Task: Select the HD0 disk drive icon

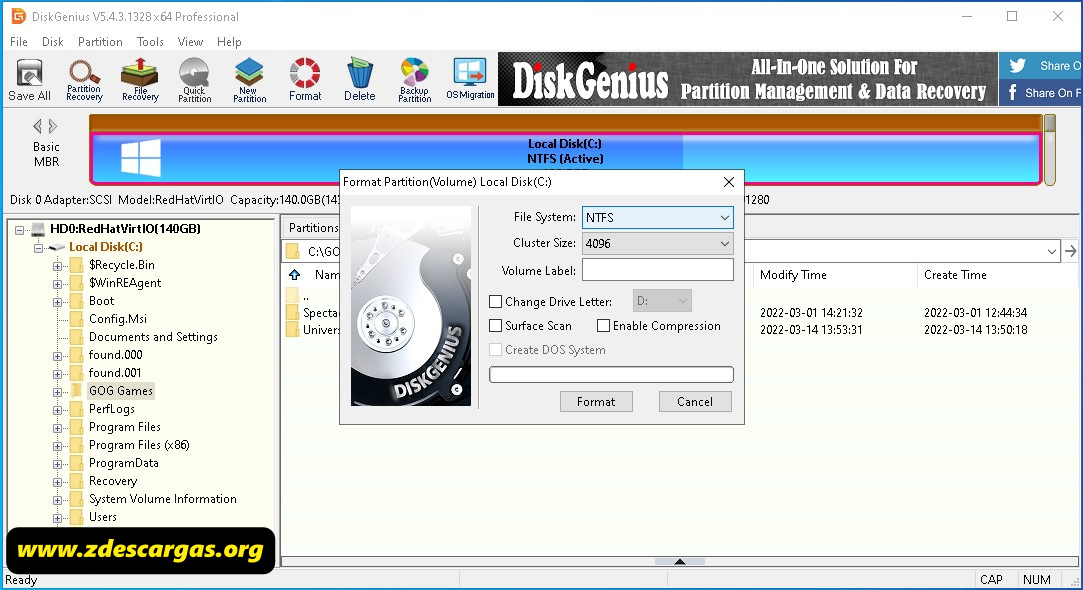Action: [39, 229]
